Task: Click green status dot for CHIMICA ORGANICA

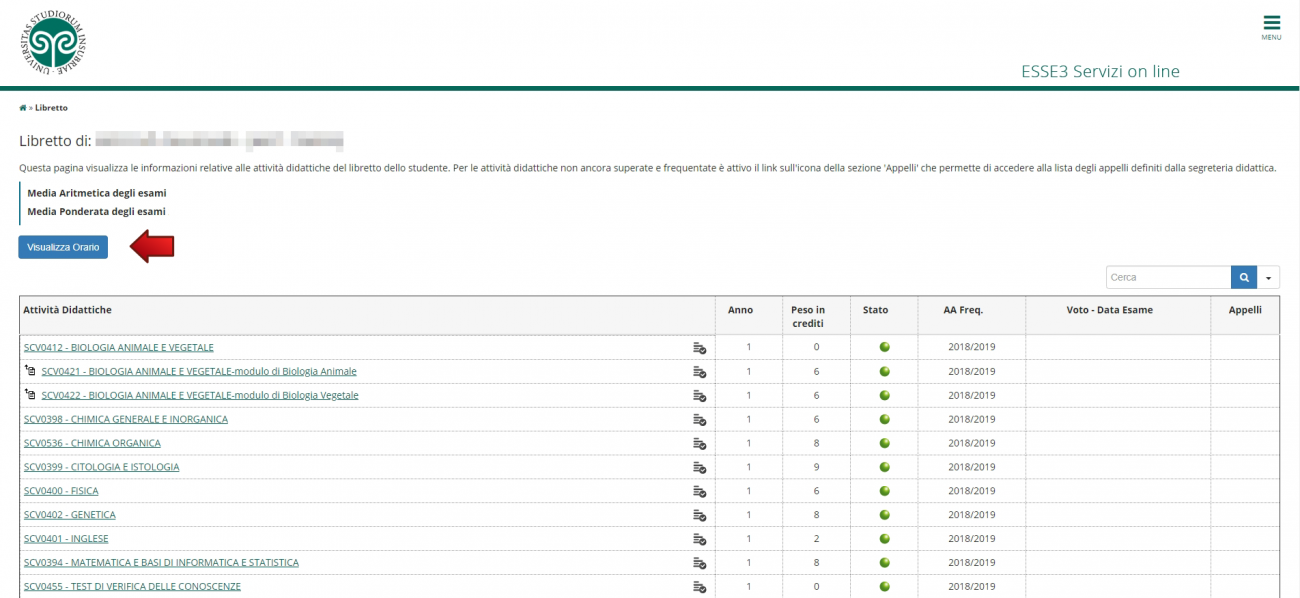Action: [x=884, y=443]
